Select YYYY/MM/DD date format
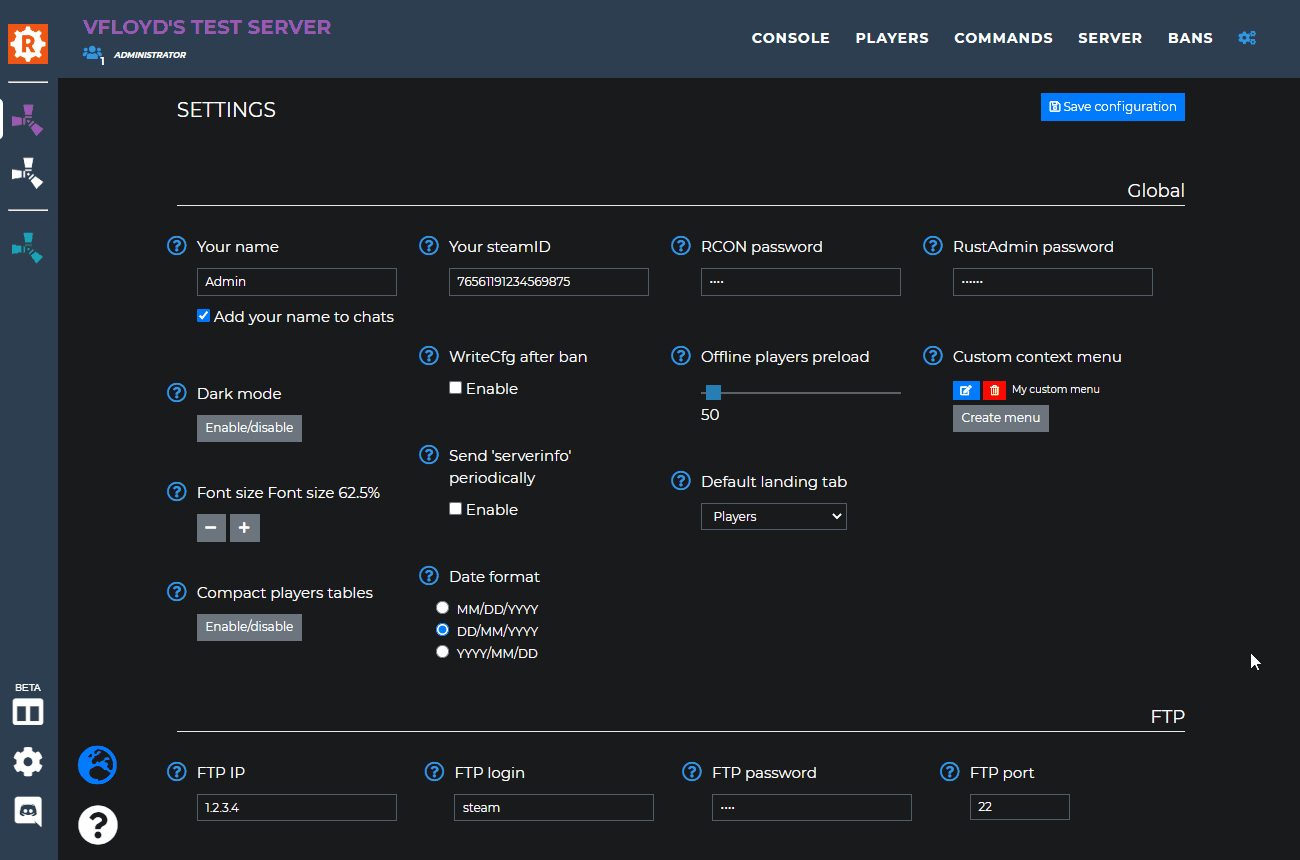 (442, 651)
